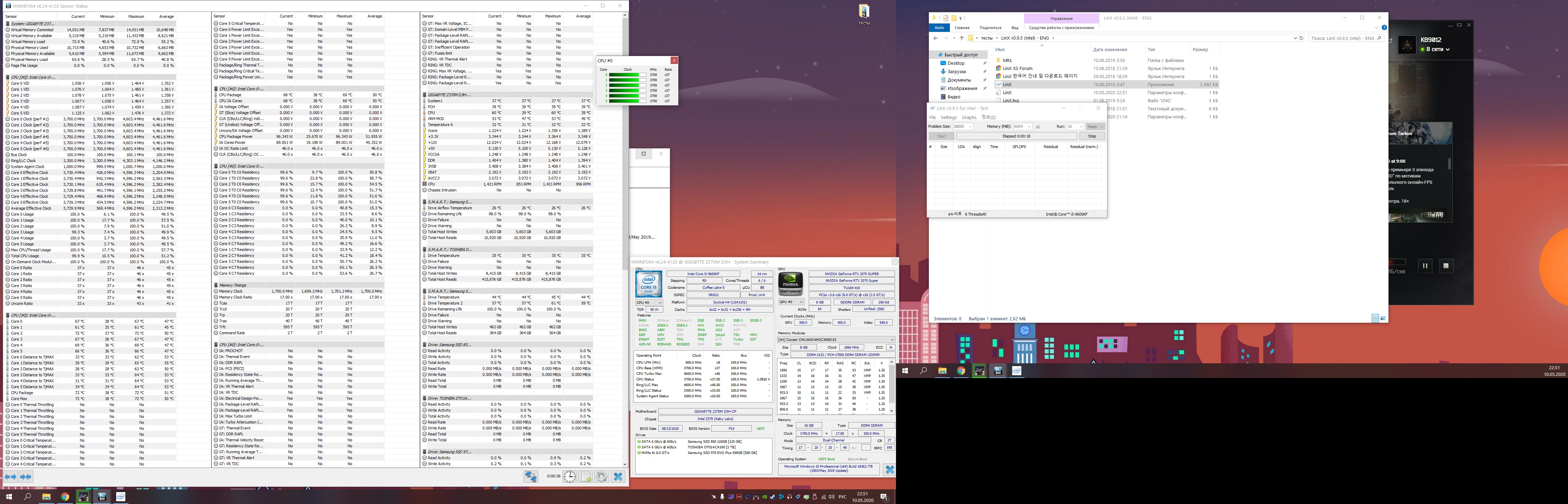Open the CPU #0 selector dropdown
The height and width of the screenshot is (504, 1568).
coord(649,302)
